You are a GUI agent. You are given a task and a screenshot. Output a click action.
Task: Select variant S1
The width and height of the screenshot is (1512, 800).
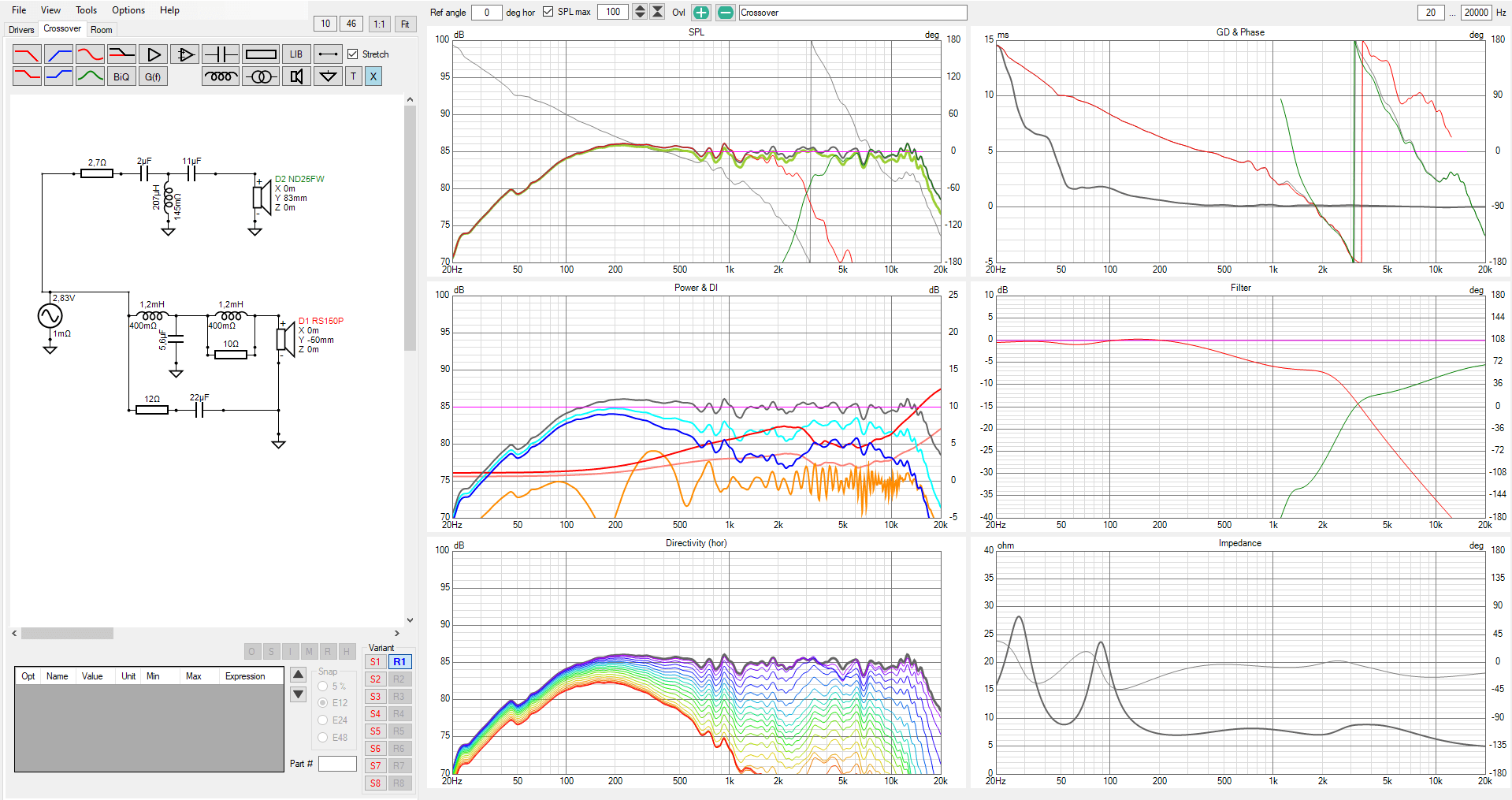coord(375,662)
